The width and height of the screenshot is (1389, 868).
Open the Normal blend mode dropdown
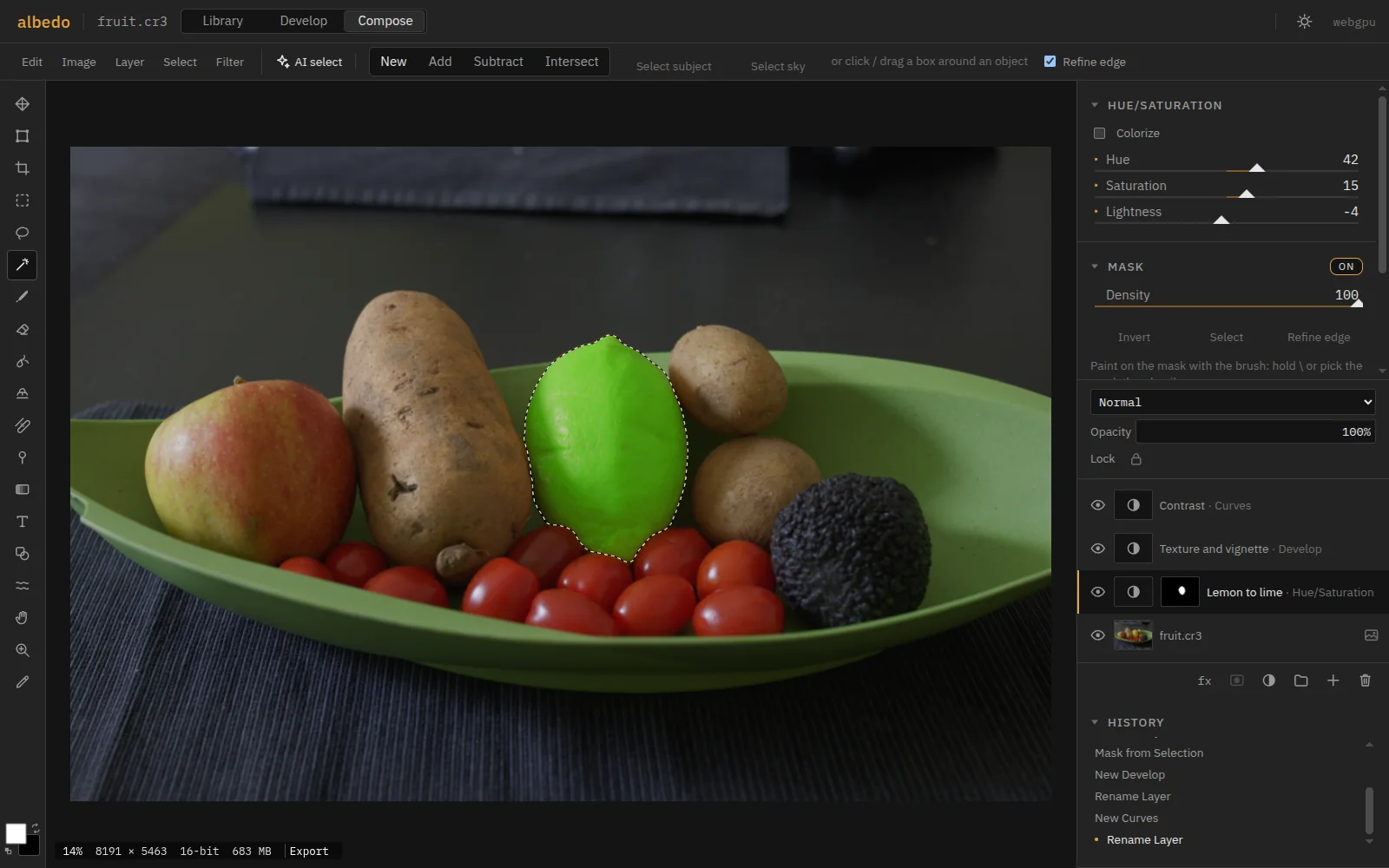[x=1233, y=402]
